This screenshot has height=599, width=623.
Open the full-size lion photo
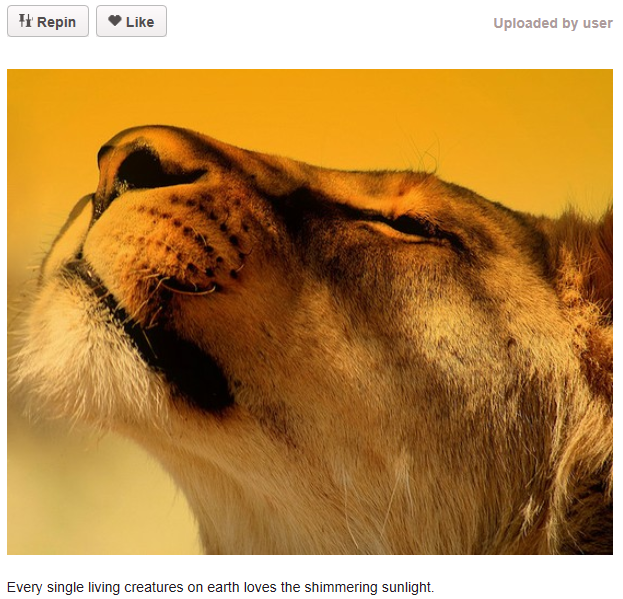pyautogui.click(x=310, y=312)
